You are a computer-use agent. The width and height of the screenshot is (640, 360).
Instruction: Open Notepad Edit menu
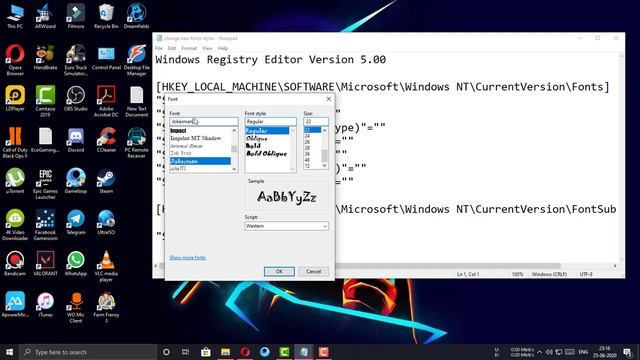click(172, 48)
